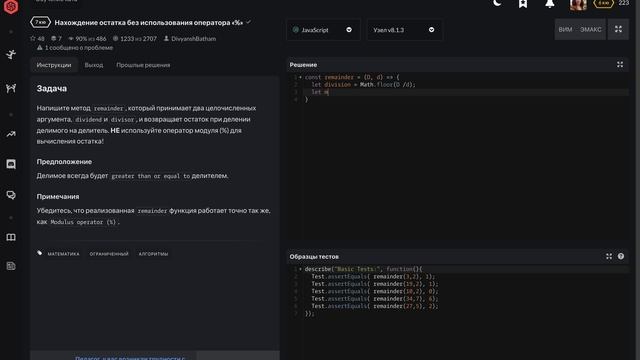Screen dimensions: 640x360
Task: Open the discussions bubbles icon in sidebar
Action: [11, 195]
